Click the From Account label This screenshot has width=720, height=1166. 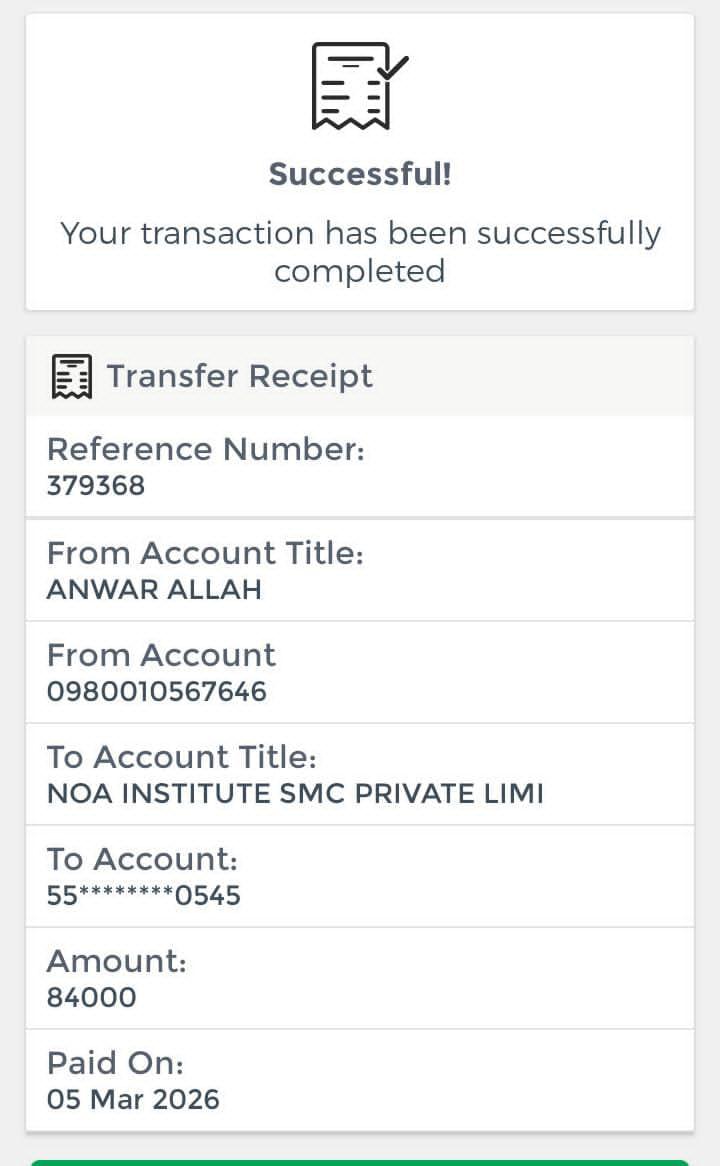click(161, 655)
